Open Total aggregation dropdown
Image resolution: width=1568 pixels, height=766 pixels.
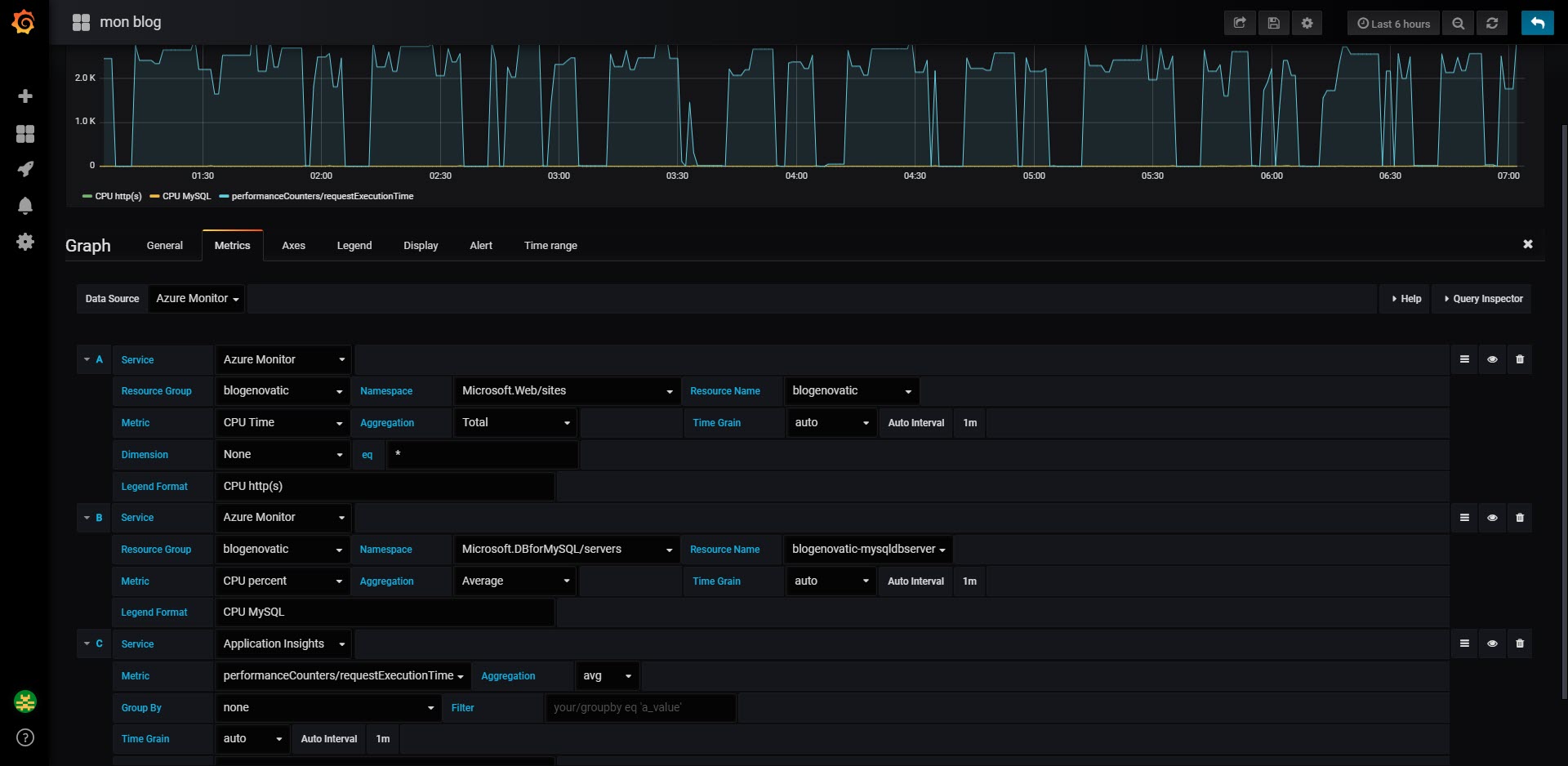515,423
